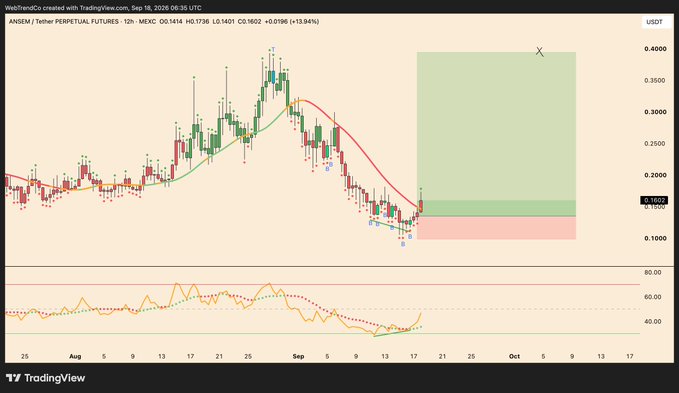679x393 pixels.
Task: Click the Aug label on time axis
Action: 75,357
